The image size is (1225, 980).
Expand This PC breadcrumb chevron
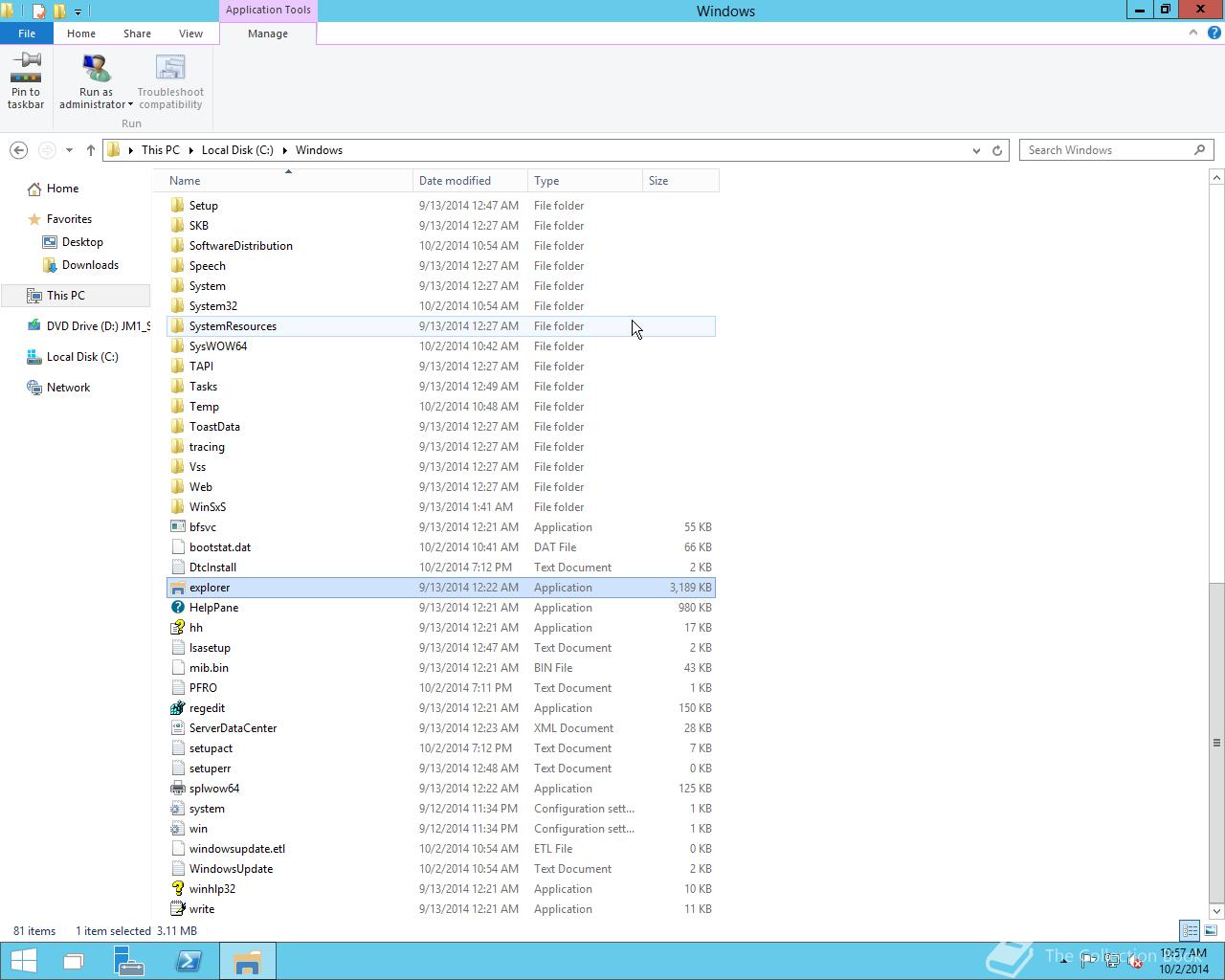[190, 150]
